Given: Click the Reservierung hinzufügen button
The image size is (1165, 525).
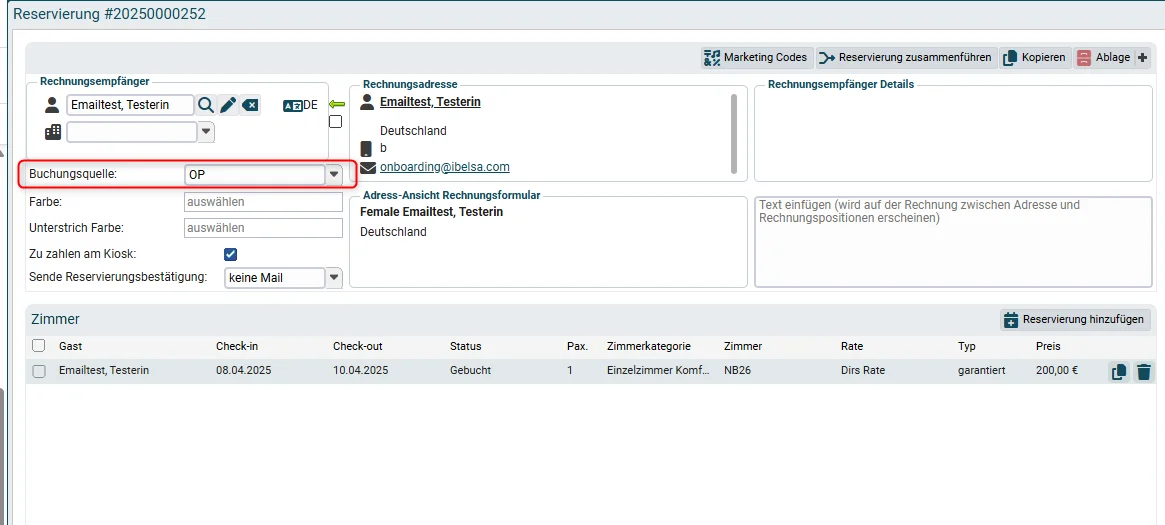Looking at the screenshot, I should click(x=1074, y=320).
